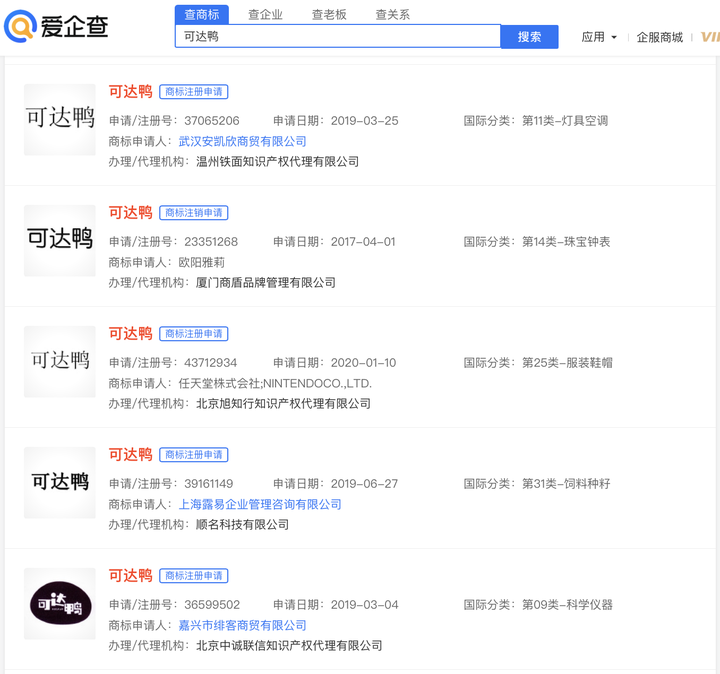The width and height of the screenshot is (720, 674).
Task: Expand the 应用 dropdown
Action: click(x=599, y=37)
